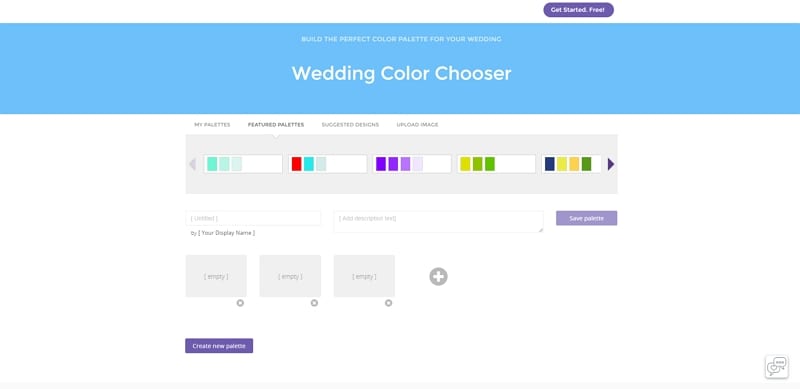The width and height of the screenshot is (800, 389).
Task: Open the Upload Image tab
Action: coord(417,125)
